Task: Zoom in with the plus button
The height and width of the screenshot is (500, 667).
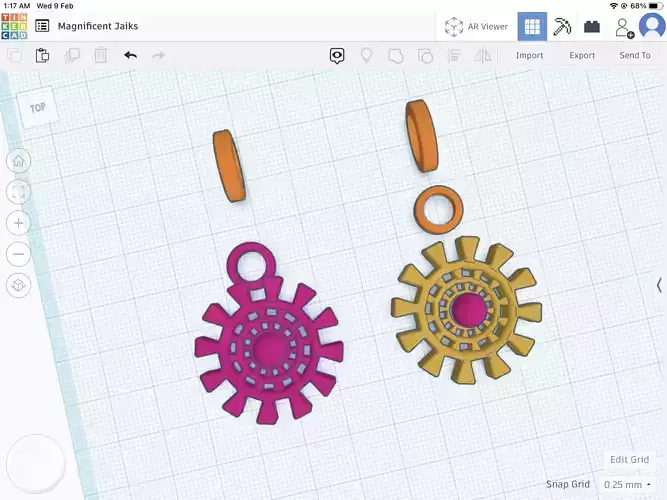Action: pyautogui.click(x=18, y=223)
